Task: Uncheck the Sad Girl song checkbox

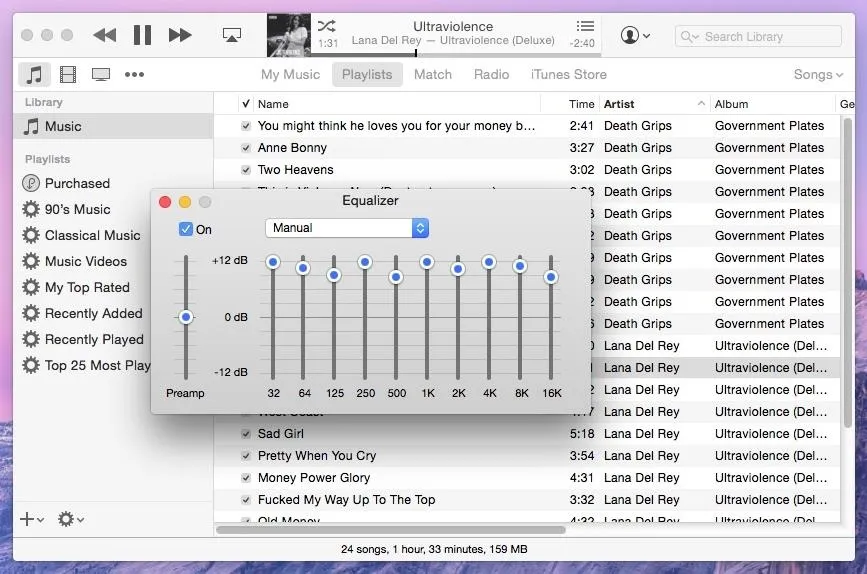Action: [246, 434]
